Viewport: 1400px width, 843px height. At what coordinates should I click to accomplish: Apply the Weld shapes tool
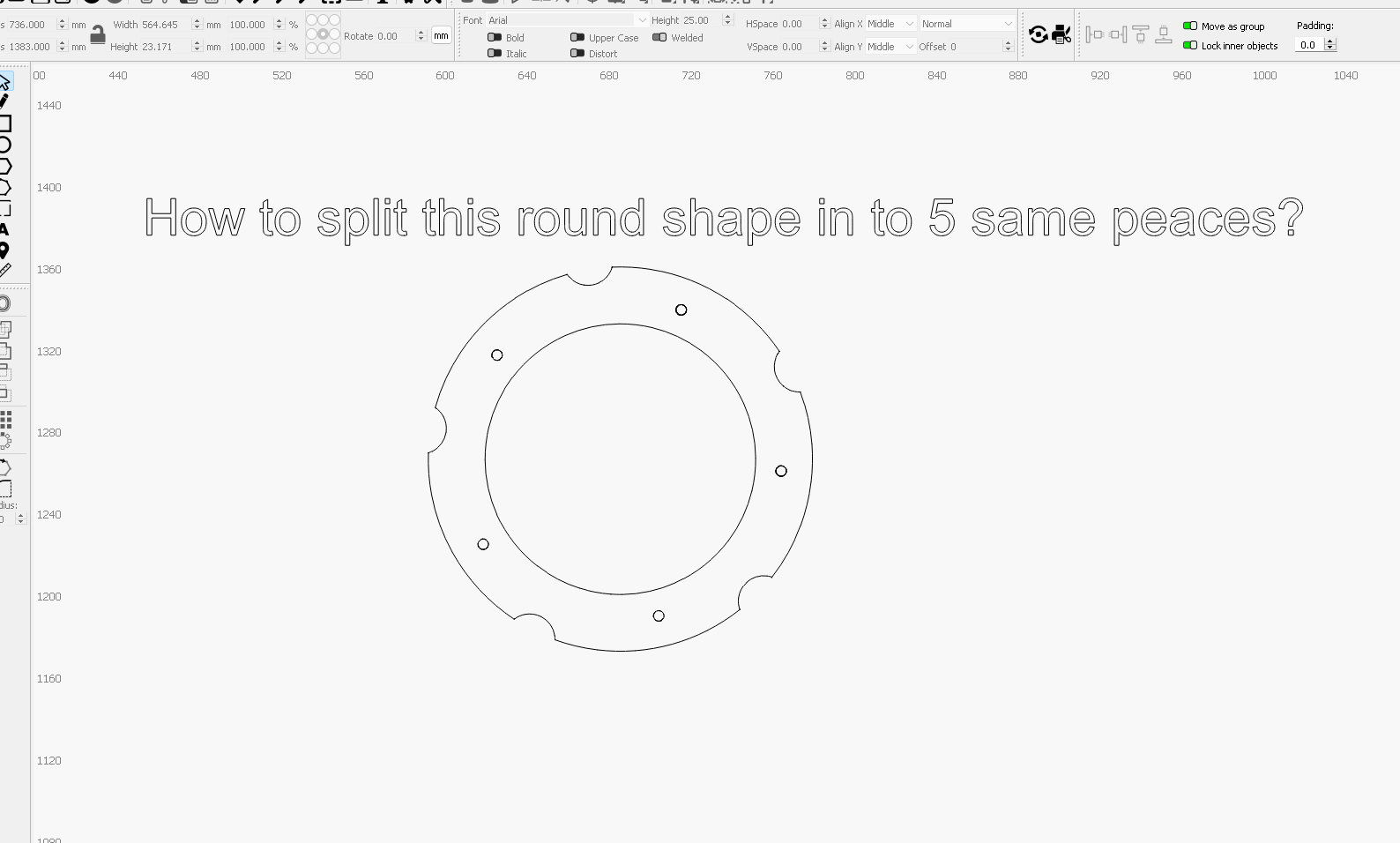tap(4, 330)
